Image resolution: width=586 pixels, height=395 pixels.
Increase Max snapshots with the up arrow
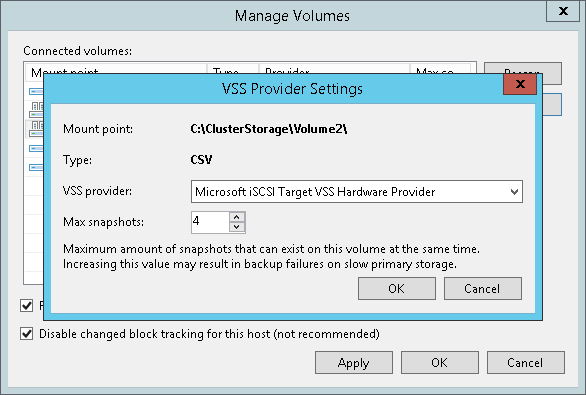pyautogui.click(x=237, y=217)
